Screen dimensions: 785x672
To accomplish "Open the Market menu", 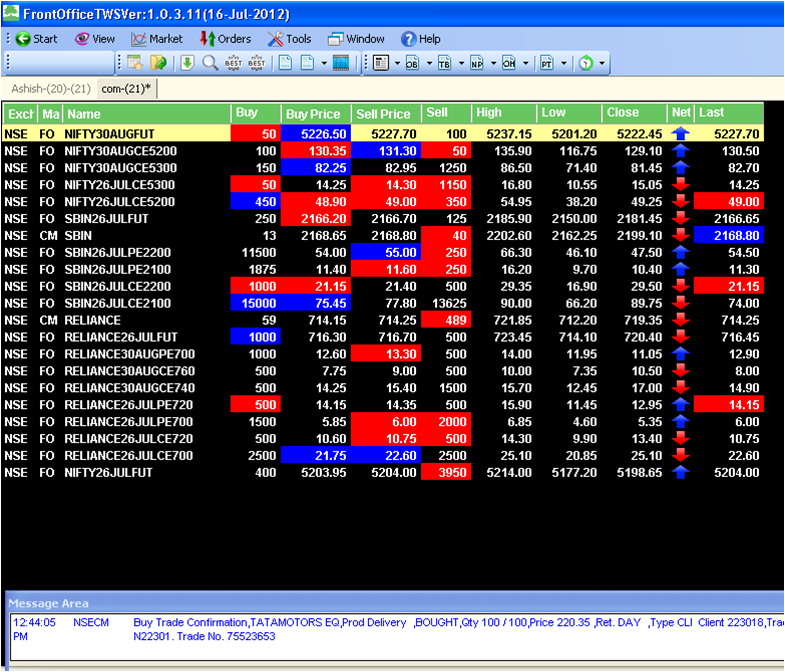I will pos(156,39).
